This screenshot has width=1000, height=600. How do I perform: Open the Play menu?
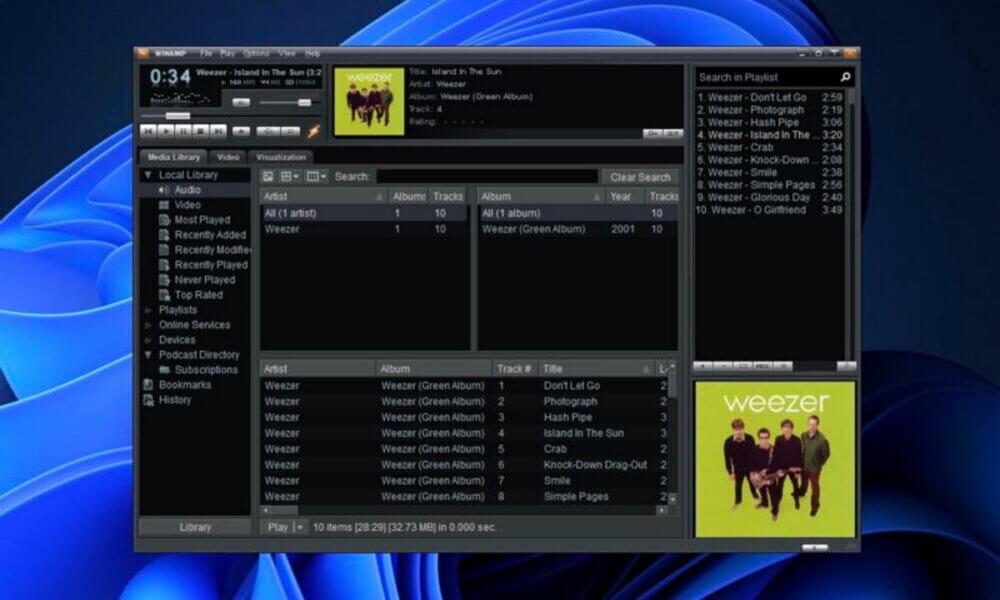(227, 54)
